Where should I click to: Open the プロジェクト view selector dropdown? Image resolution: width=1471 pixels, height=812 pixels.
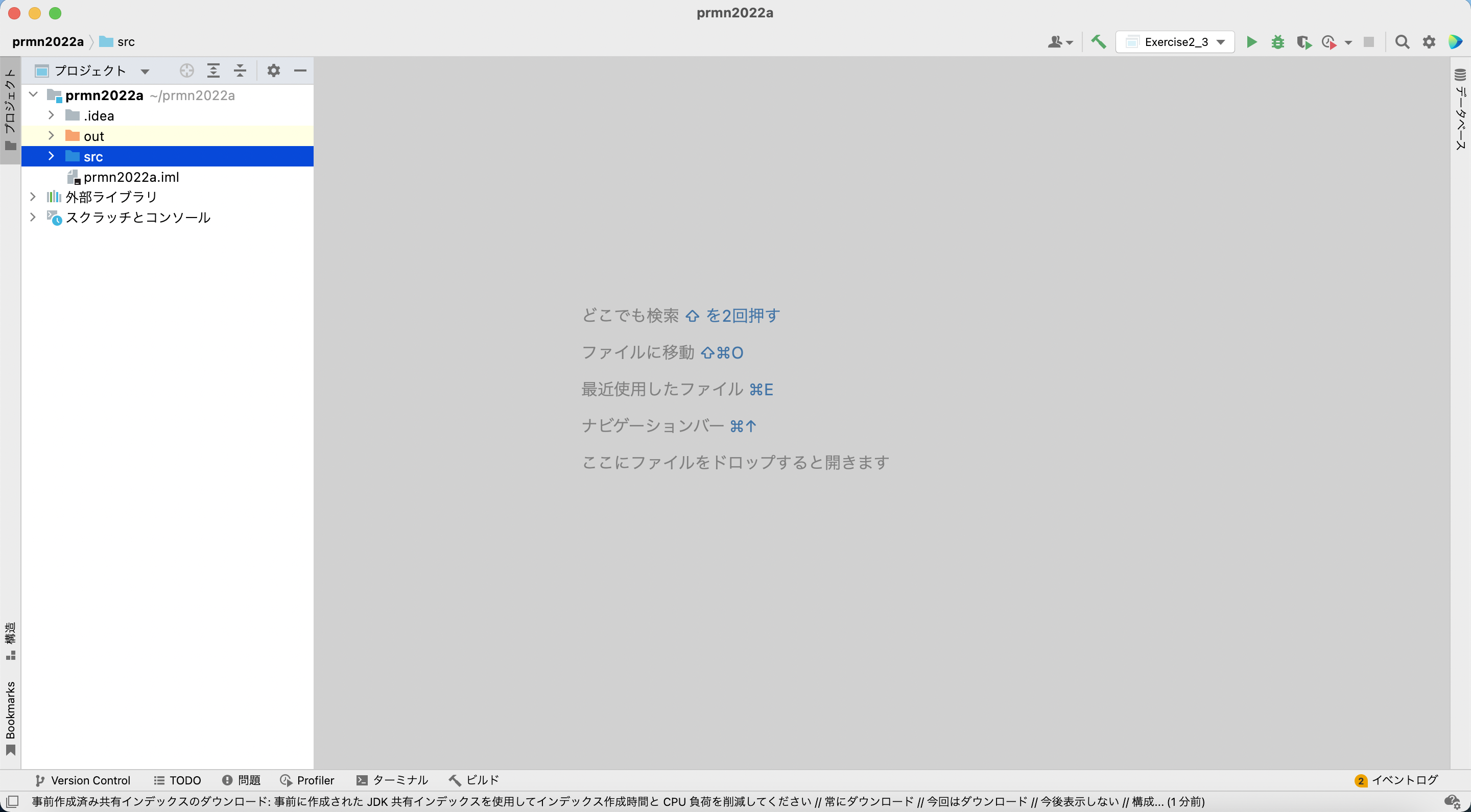pyautogui.click(x=146, y=71)
